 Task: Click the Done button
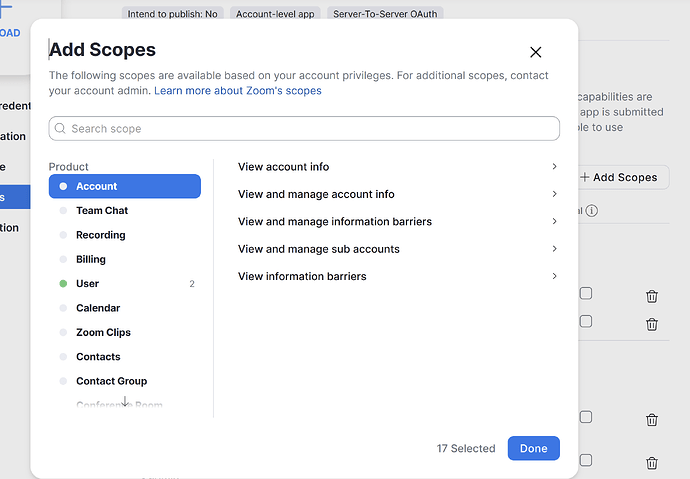click(533, 448)
